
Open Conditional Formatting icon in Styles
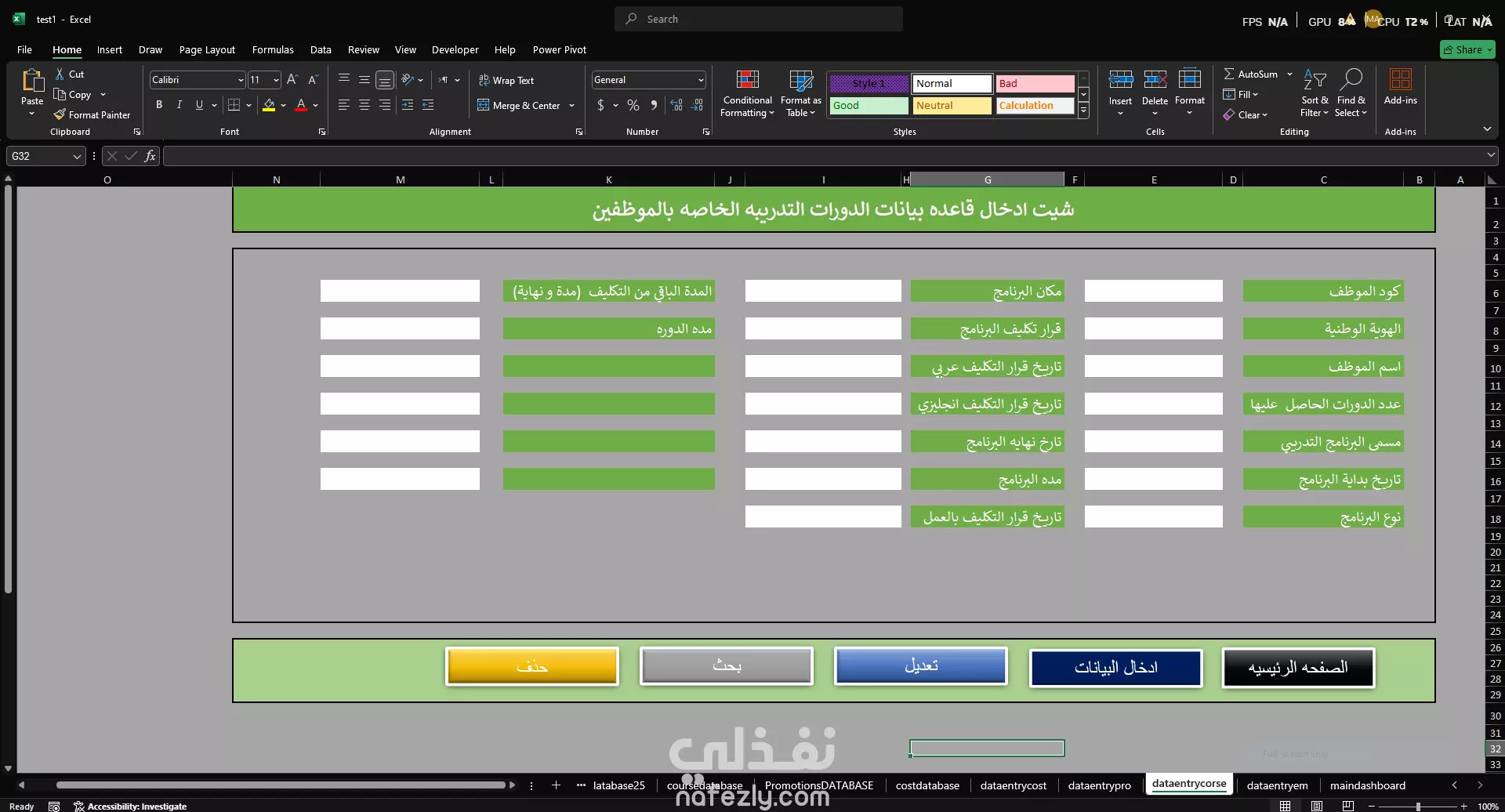(748, 79)
